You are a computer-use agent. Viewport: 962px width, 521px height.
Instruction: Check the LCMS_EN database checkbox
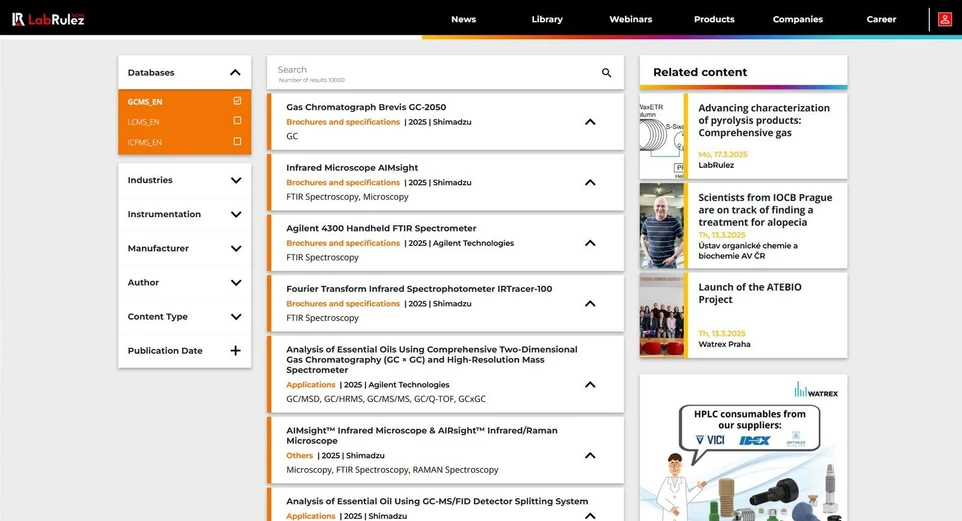237,121
